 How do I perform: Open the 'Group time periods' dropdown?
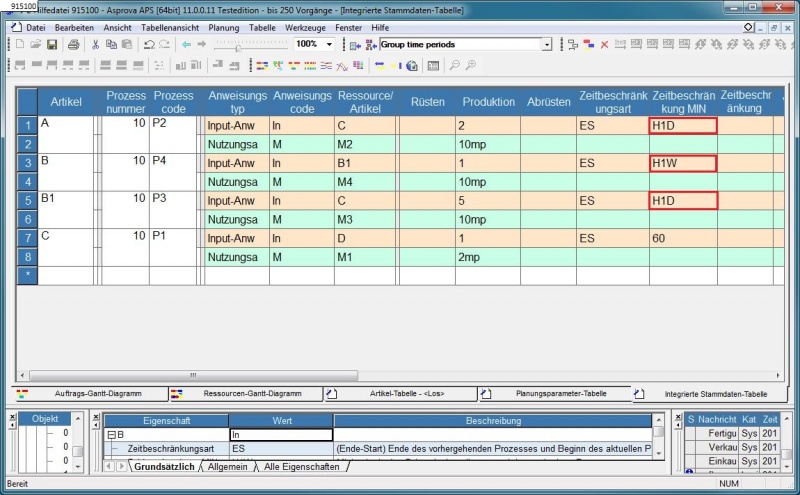[x=546, y=45]
